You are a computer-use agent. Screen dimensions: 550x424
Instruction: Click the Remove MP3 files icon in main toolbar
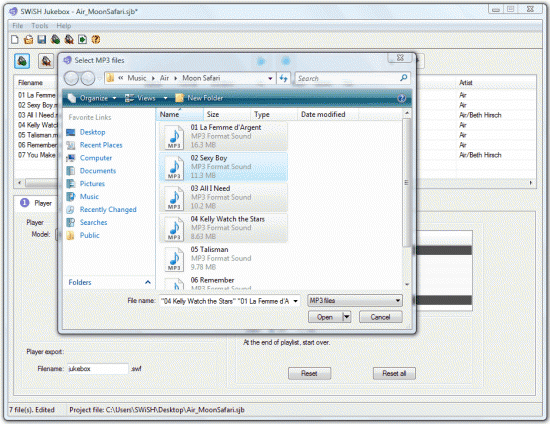click(69, 40)
